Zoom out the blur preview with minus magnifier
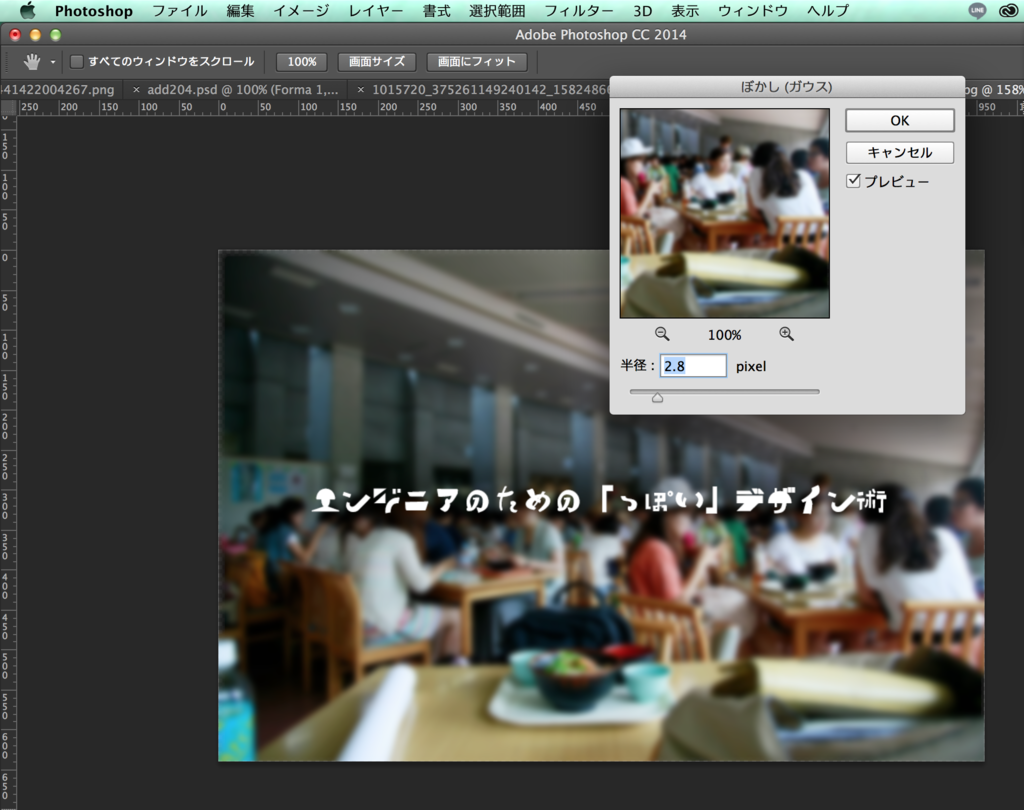Viewport: 1024px width, 810px height. tap(662, 334)
